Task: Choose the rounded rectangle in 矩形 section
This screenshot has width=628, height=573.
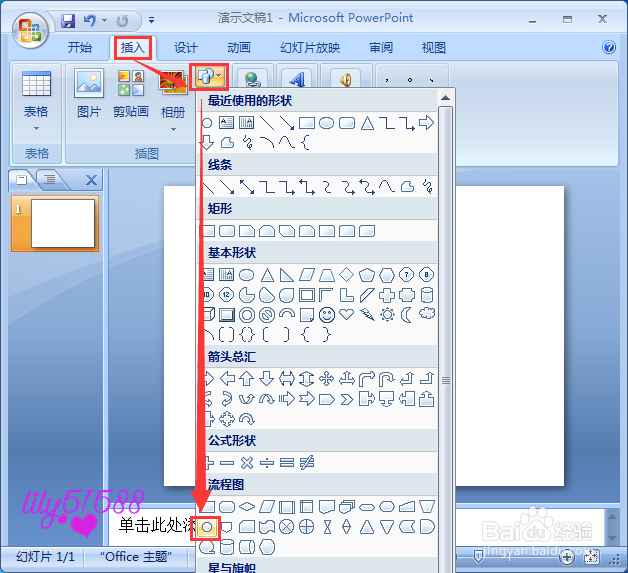Action: tap(227, 231)
